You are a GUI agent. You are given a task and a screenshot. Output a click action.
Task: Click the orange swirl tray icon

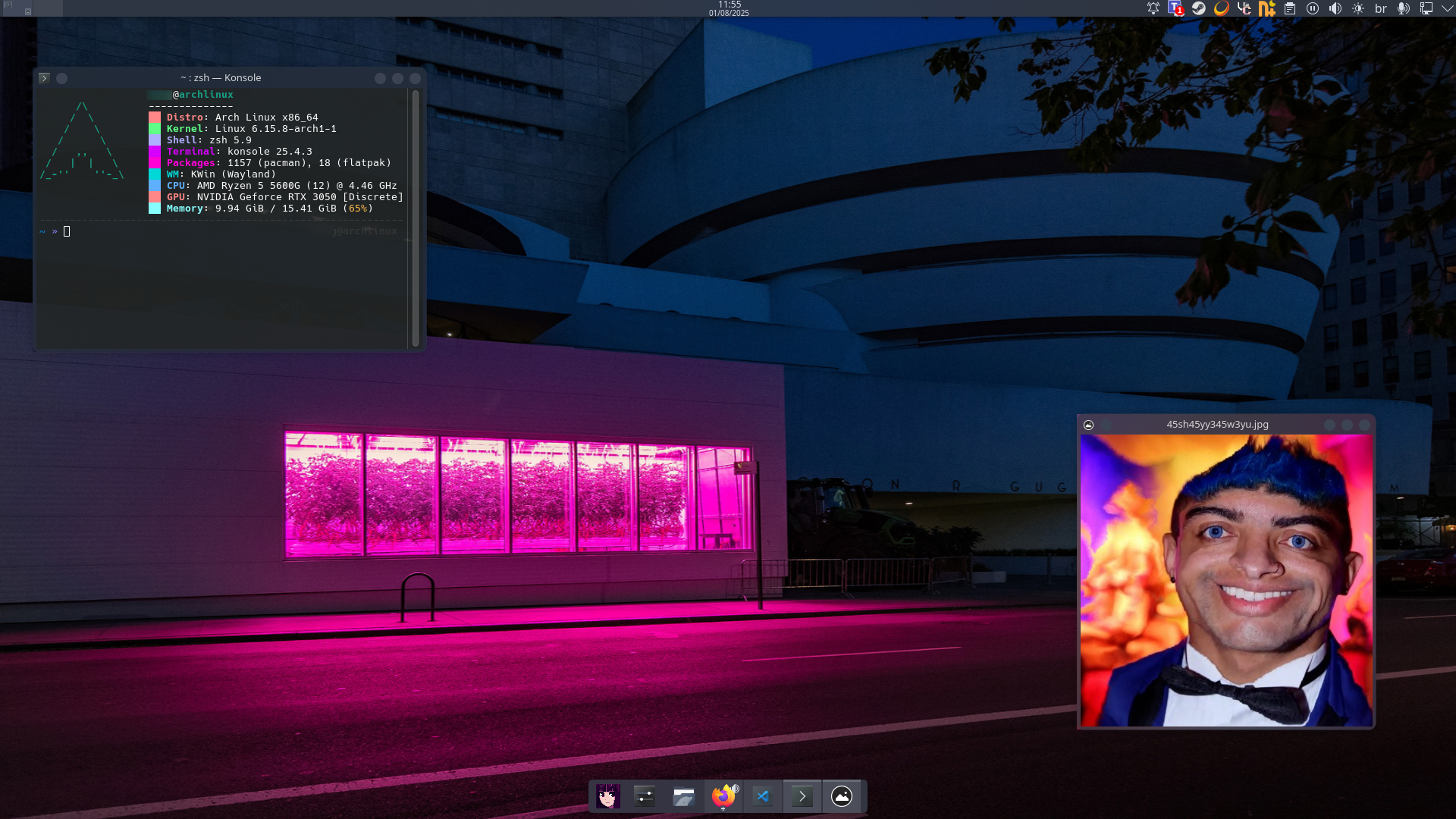1221,8
